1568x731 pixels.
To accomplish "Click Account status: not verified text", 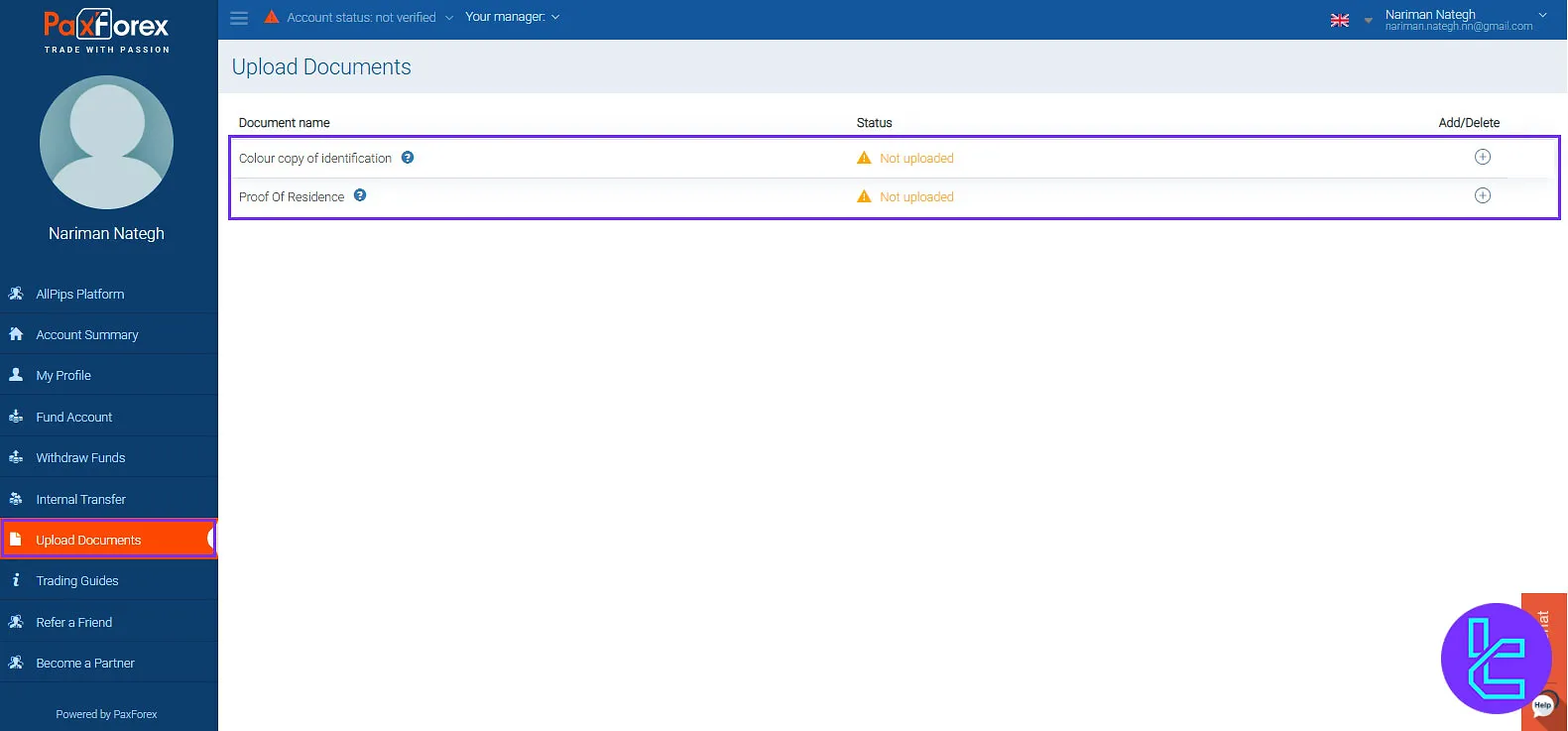I will click(x=361, y=18).
